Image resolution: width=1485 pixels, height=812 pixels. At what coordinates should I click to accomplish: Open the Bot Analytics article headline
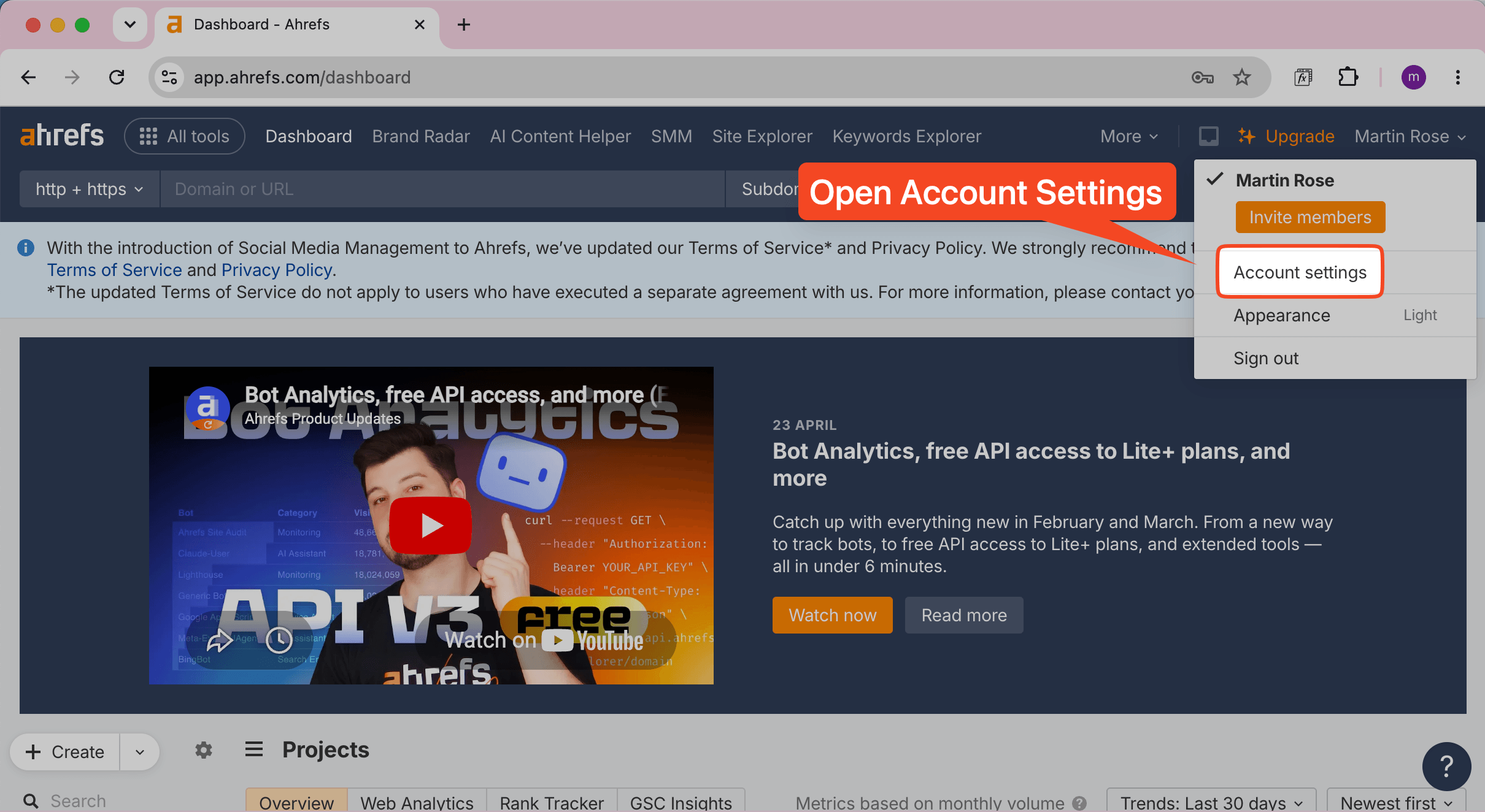1031,464
